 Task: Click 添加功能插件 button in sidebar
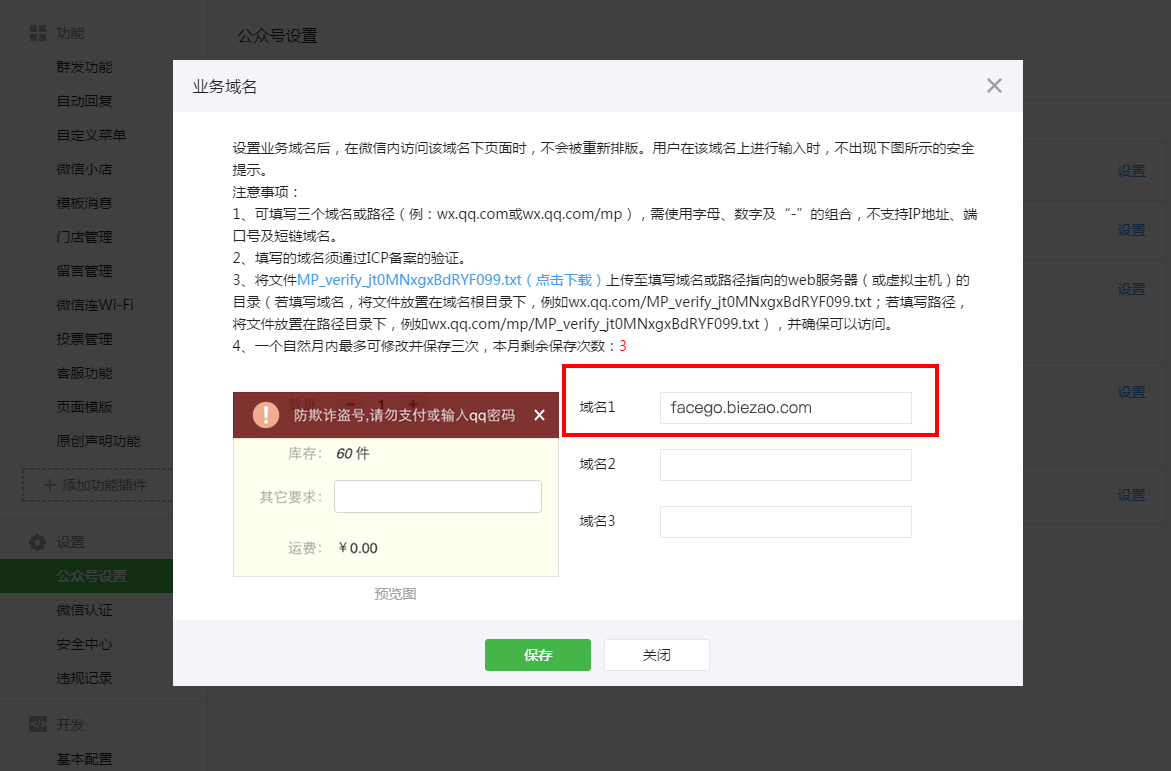(100, 485)
